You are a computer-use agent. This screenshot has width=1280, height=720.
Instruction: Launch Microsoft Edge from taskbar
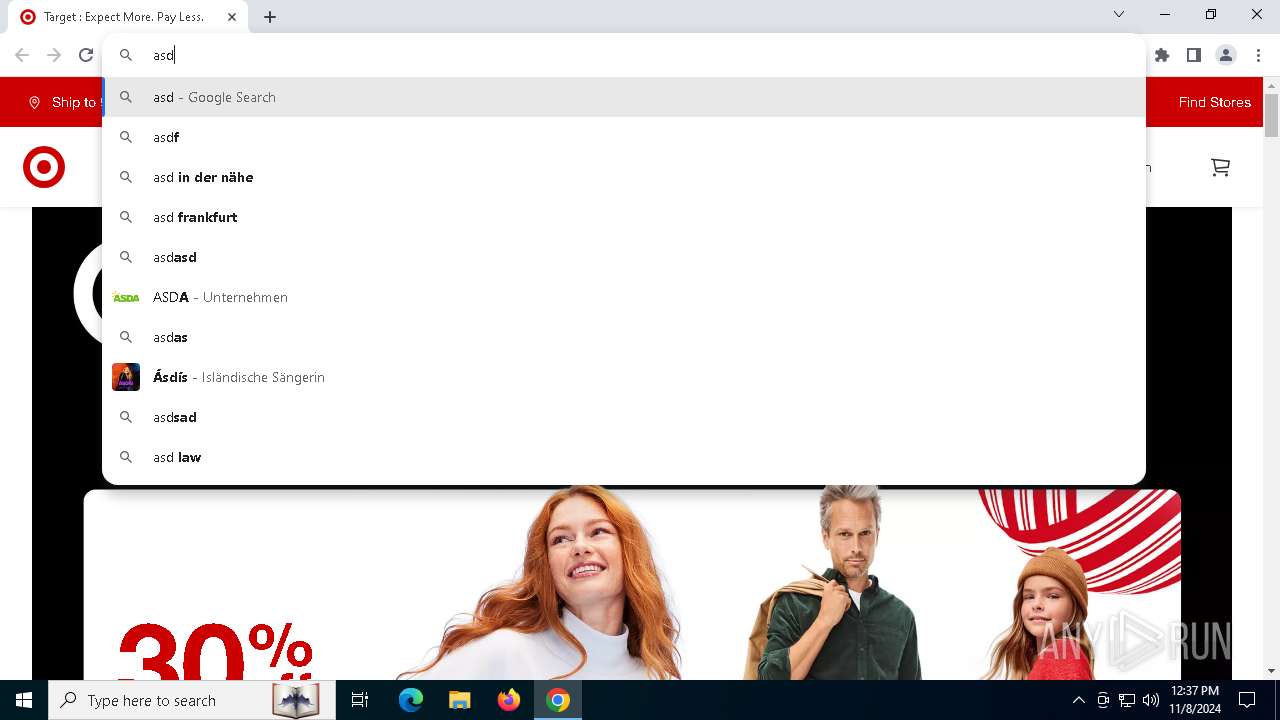(411, 700)
